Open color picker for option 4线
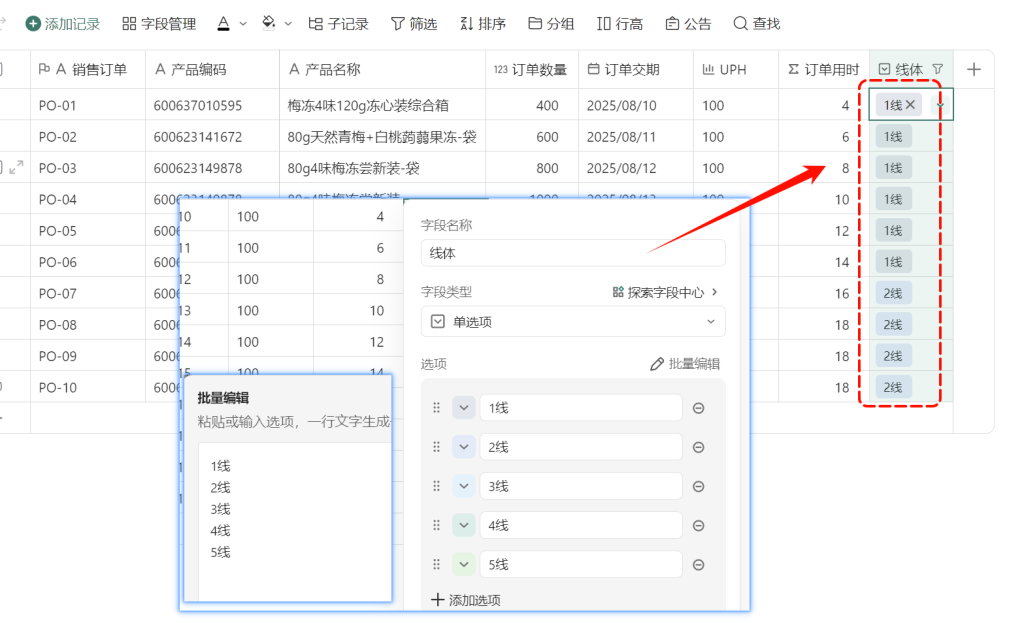Image resolution: width=1024 pixels, height=623 pixels. [464, 525]
